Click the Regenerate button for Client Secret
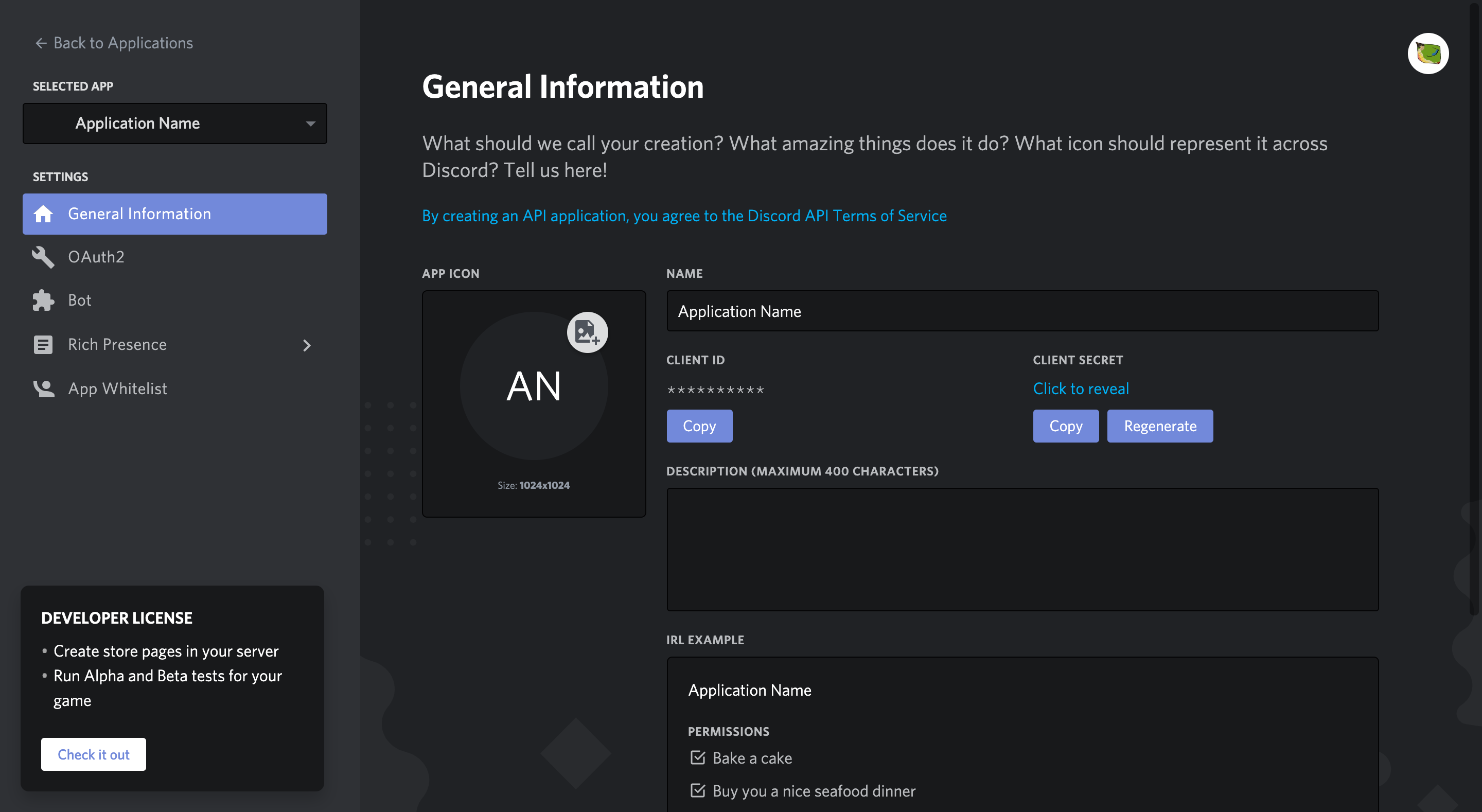This screenshot has width=1482, height=812. [x=1160, y=425]
